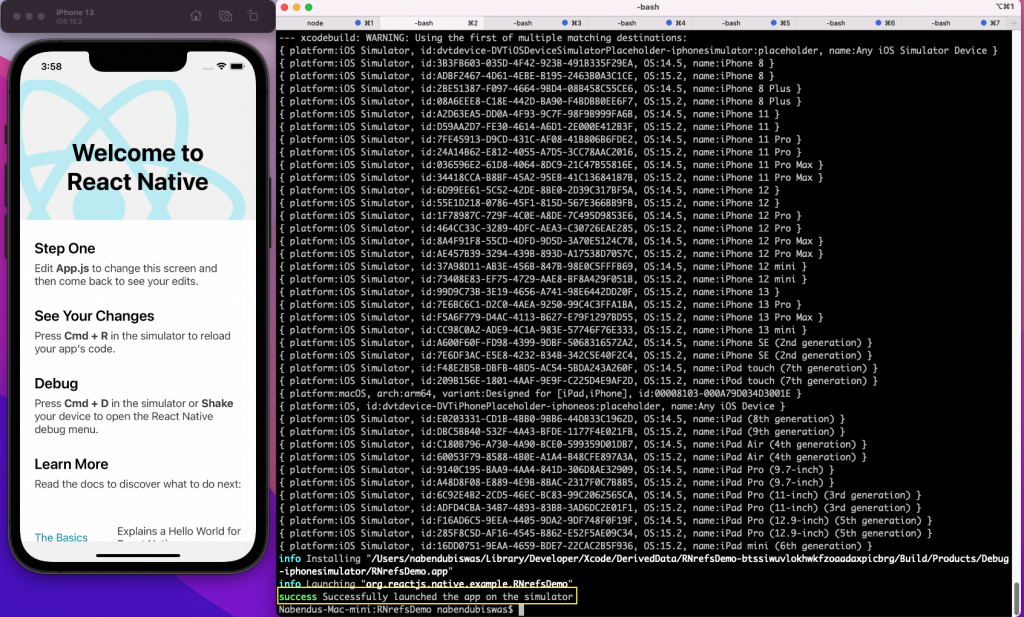
Task: Select the -bash tab labeled ⌘4
Action: 640,23
